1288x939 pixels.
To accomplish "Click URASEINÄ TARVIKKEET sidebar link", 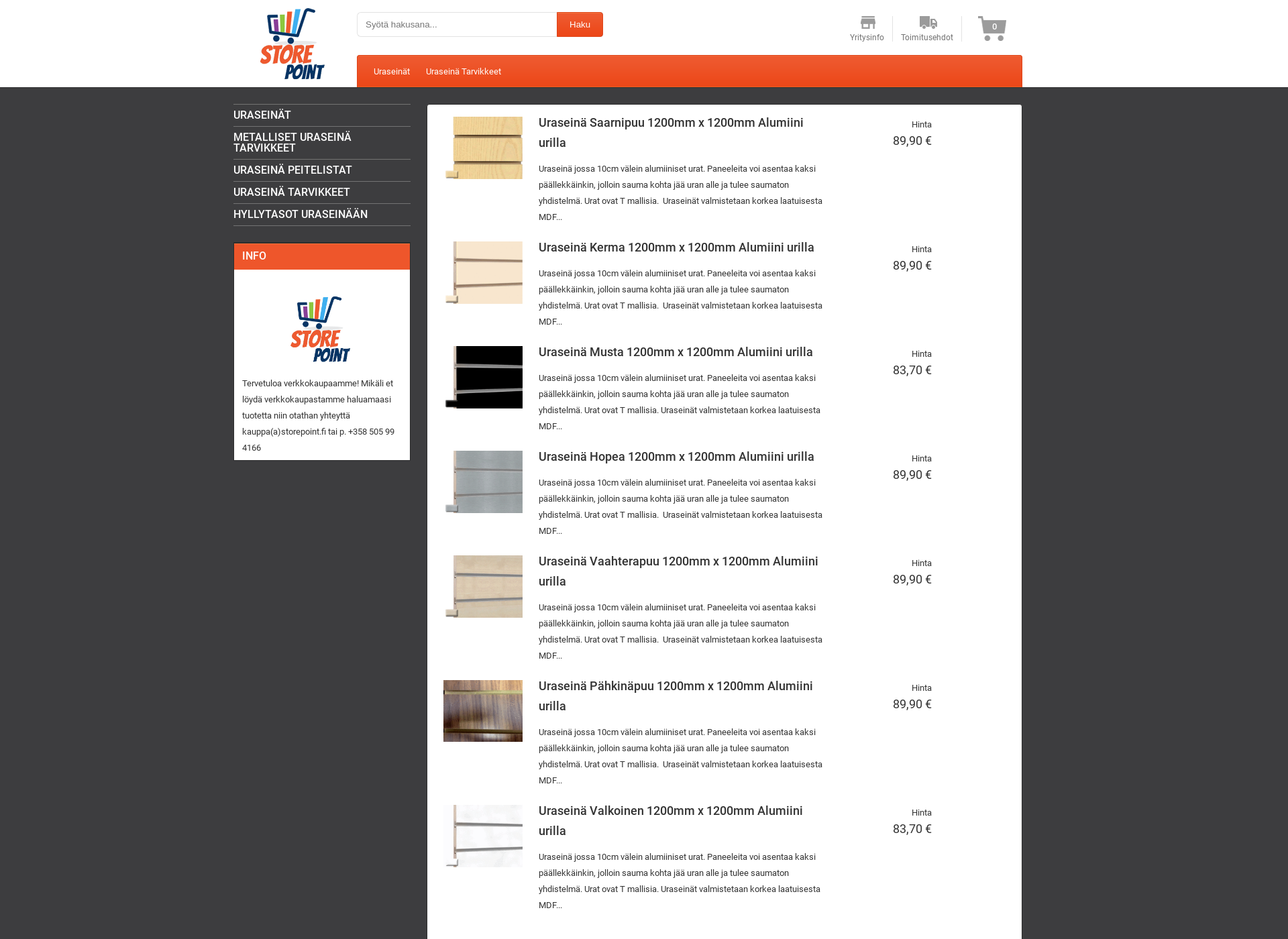I will click(291, 192).
